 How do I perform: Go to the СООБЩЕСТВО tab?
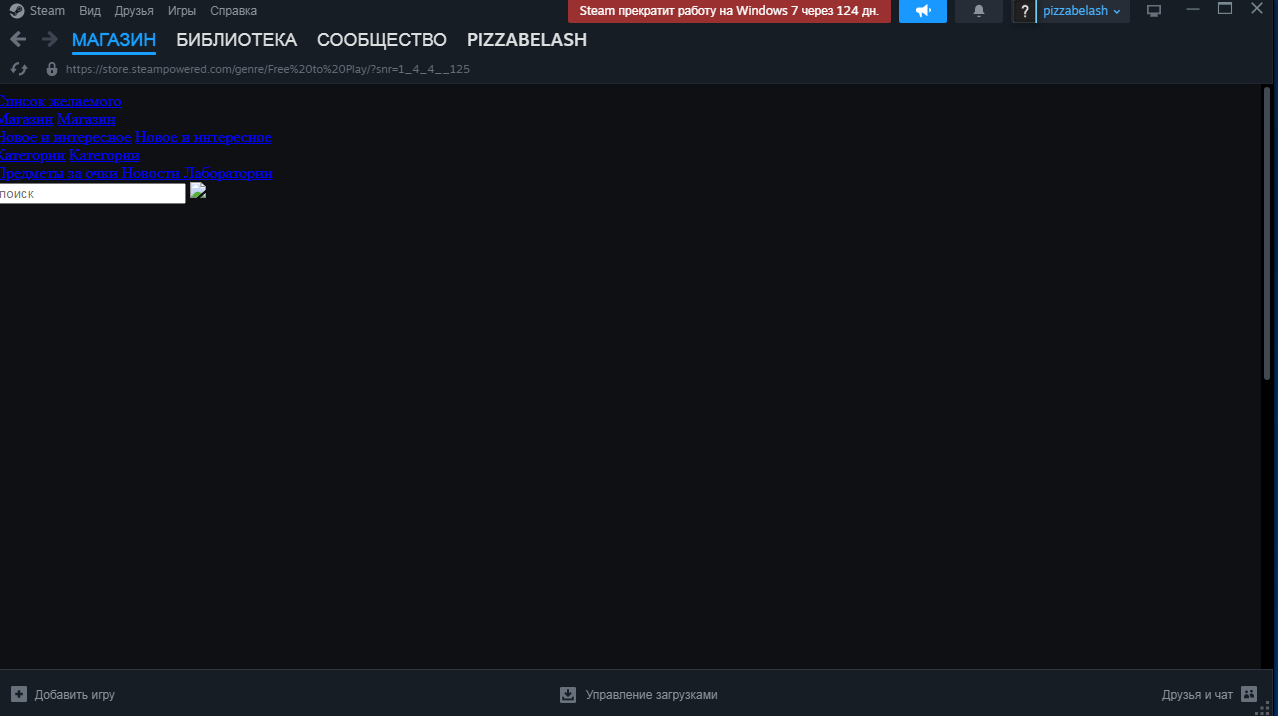coord(381,40)
